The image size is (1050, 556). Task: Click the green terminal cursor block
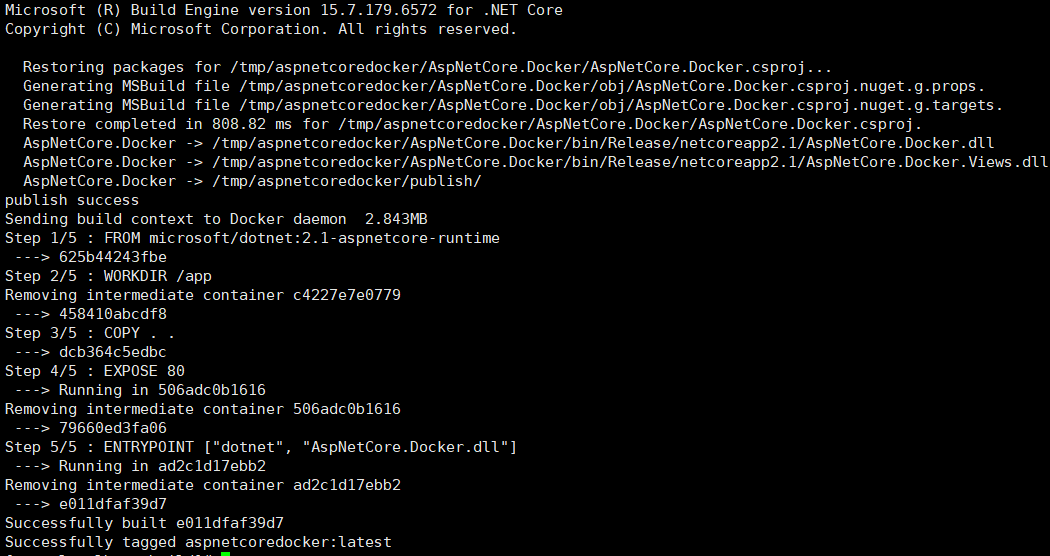coord(226,553)
